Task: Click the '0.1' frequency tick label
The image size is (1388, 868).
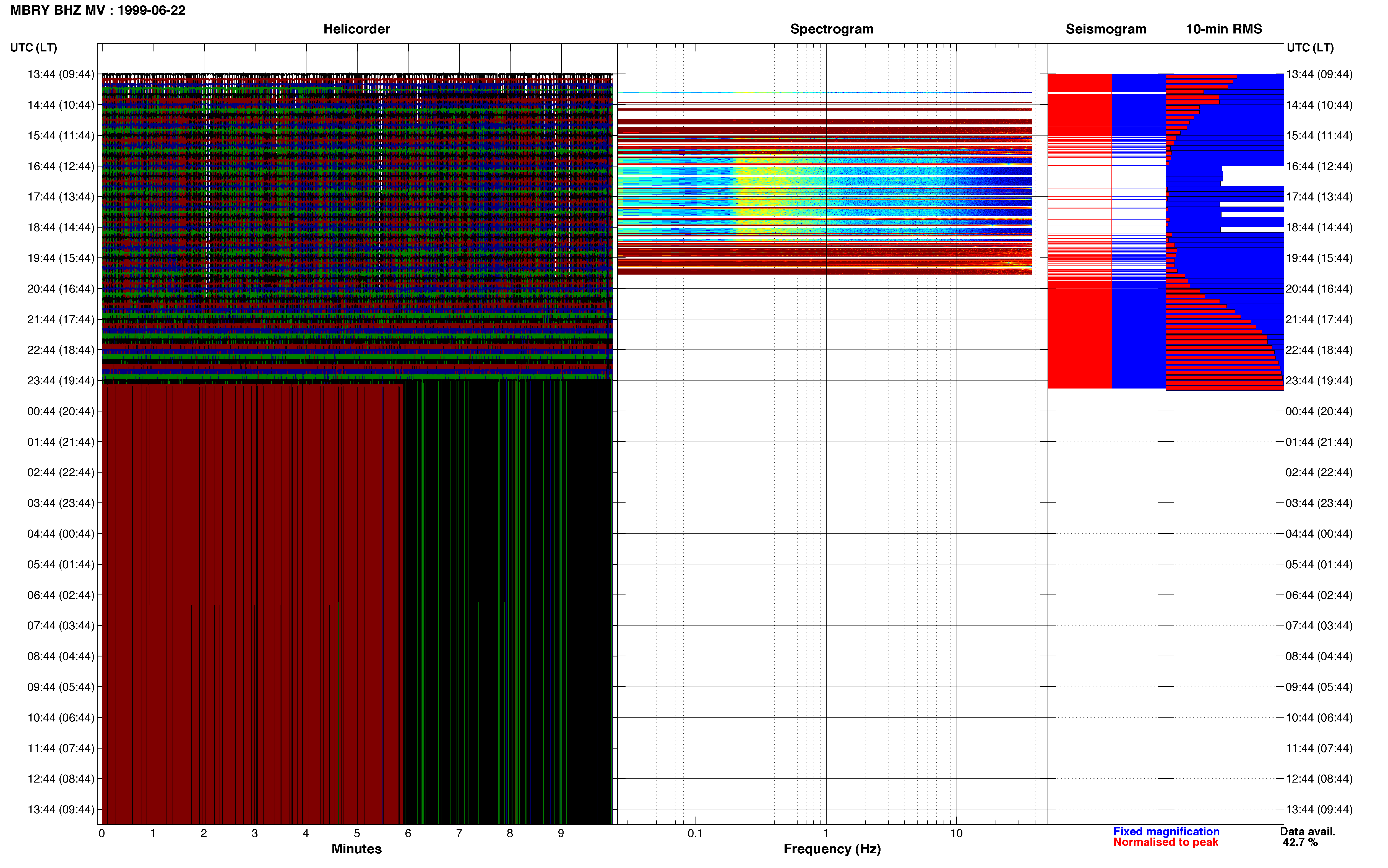Action: point(695,833)
